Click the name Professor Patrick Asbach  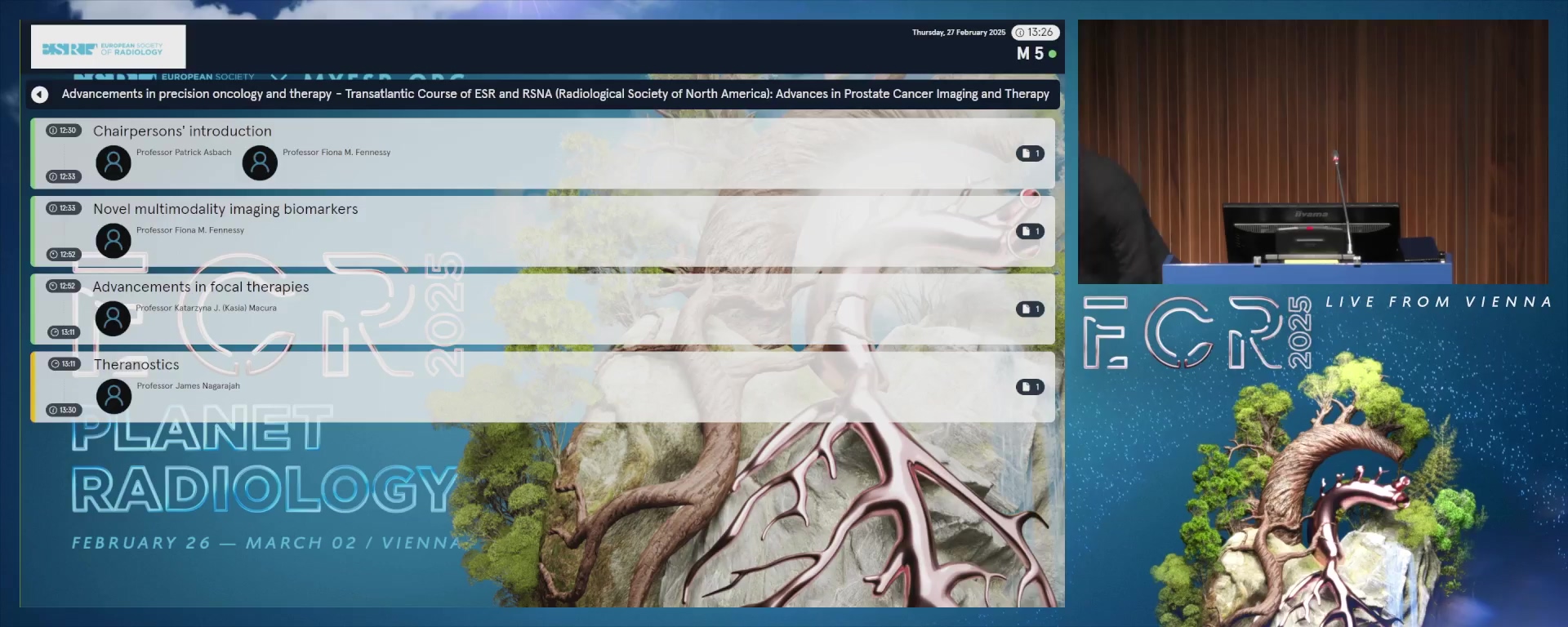pos(184,153)
